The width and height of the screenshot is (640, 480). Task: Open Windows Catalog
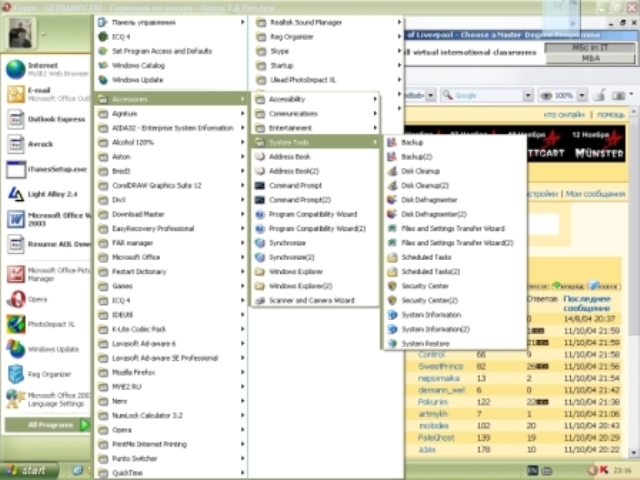pyautogui.click(x=171, y=66)
